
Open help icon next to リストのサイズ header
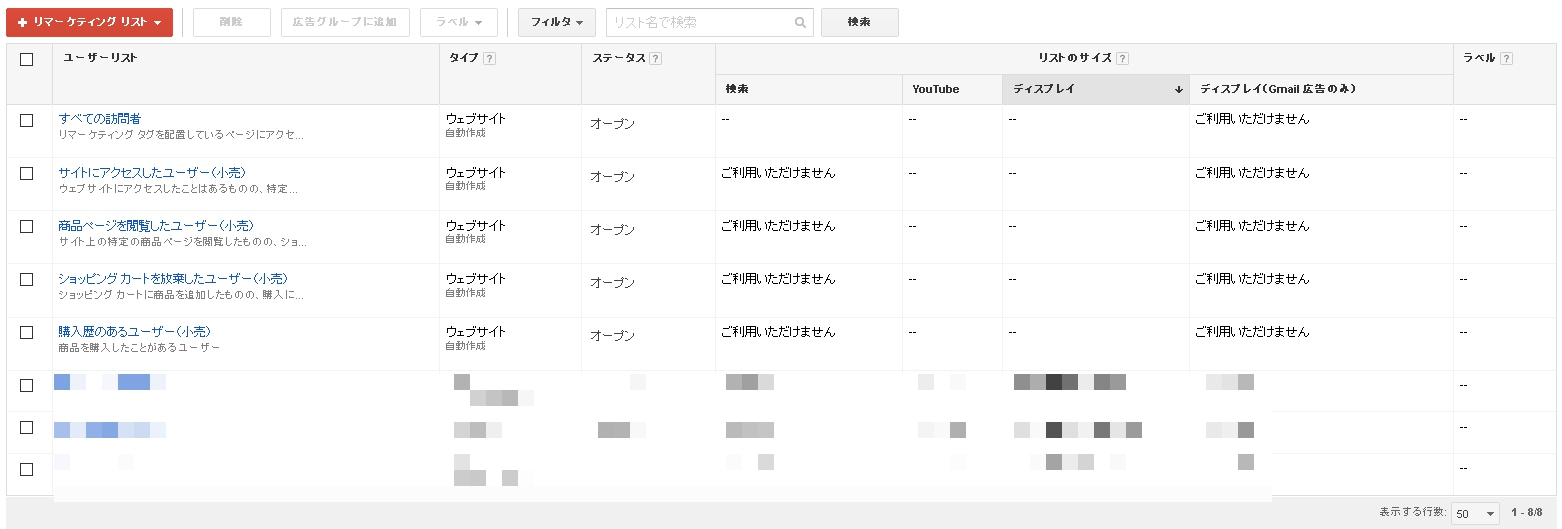tap(1122, 58)
